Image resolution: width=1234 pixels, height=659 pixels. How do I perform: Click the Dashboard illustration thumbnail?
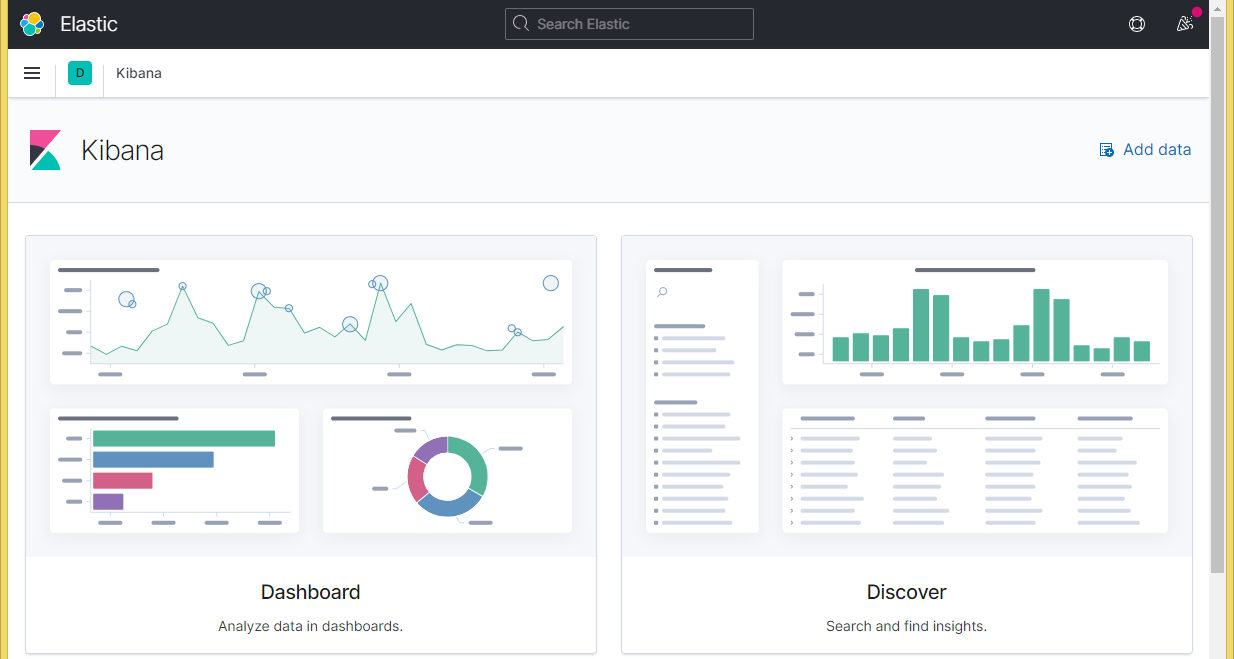[x=311, y=397]
